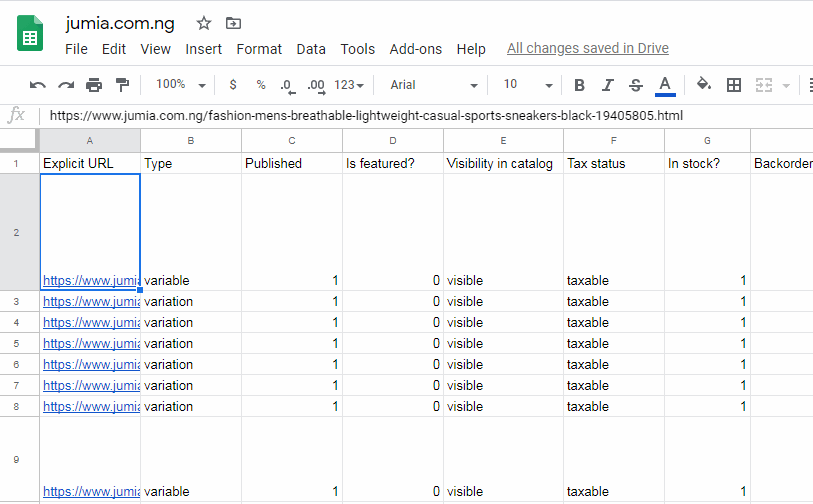The image size is (813, 504).
Task: Select the Visibility in catalog header cell
Action: click(x=503, y=163)
